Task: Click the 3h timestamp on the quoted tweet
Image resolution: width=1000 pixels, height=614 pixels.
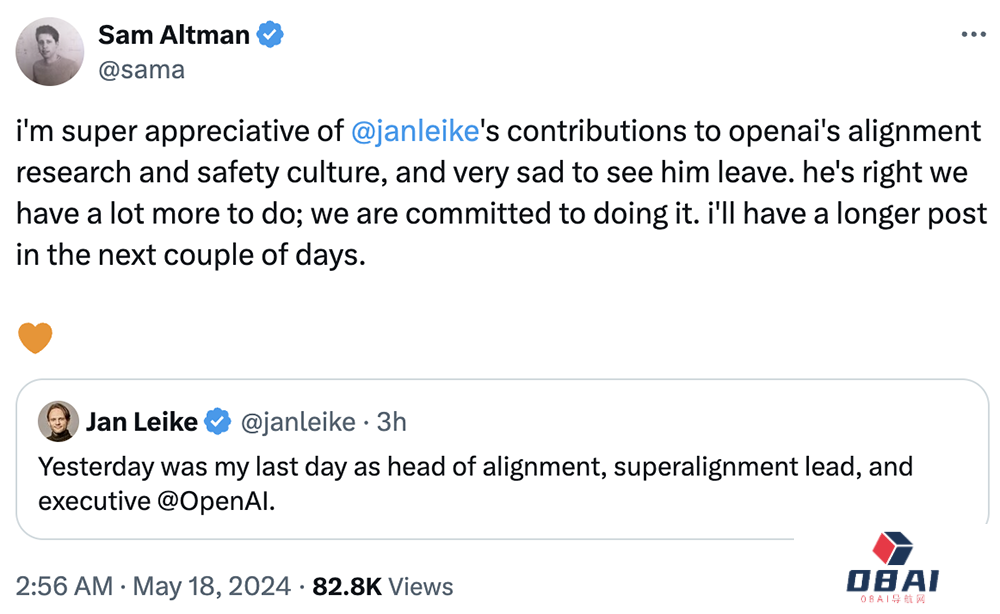Action: point(392,422)
